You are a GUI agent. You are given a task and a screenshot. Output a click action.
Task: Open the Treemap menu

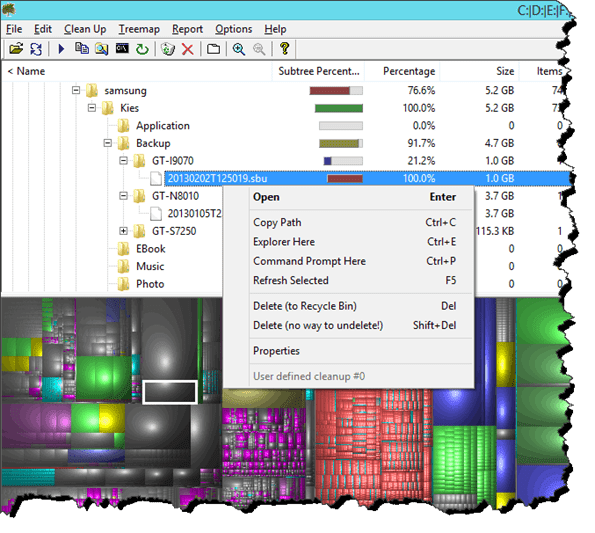(139, 29)
